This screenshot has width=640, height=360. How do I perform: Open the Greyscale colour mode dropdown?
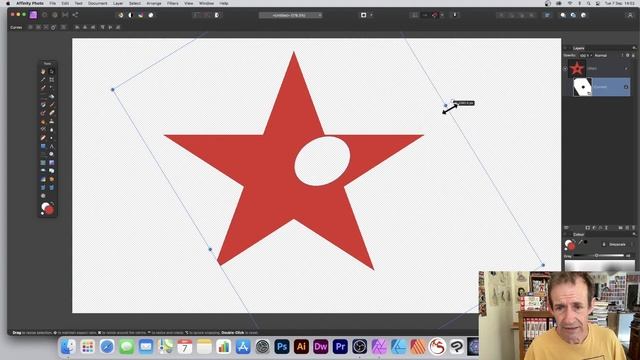tap(617, 244)
